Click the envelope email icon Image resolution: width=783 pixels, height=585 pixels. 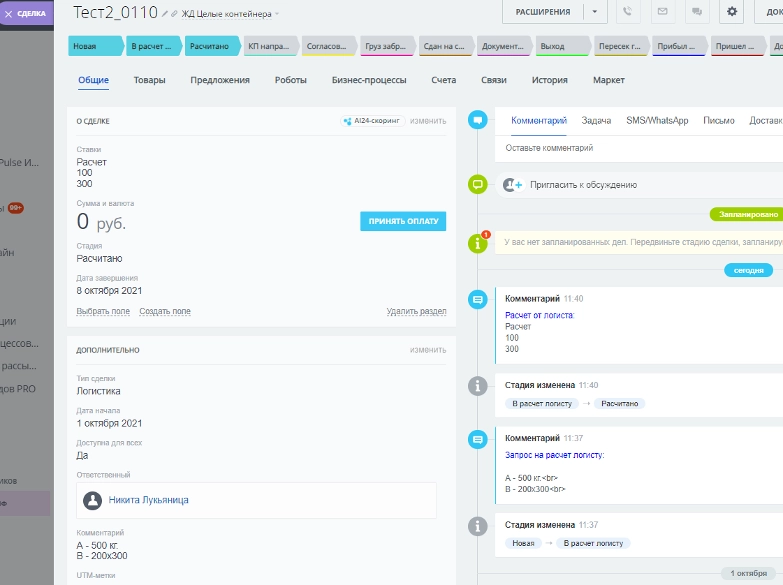click(x=661, y=12)
